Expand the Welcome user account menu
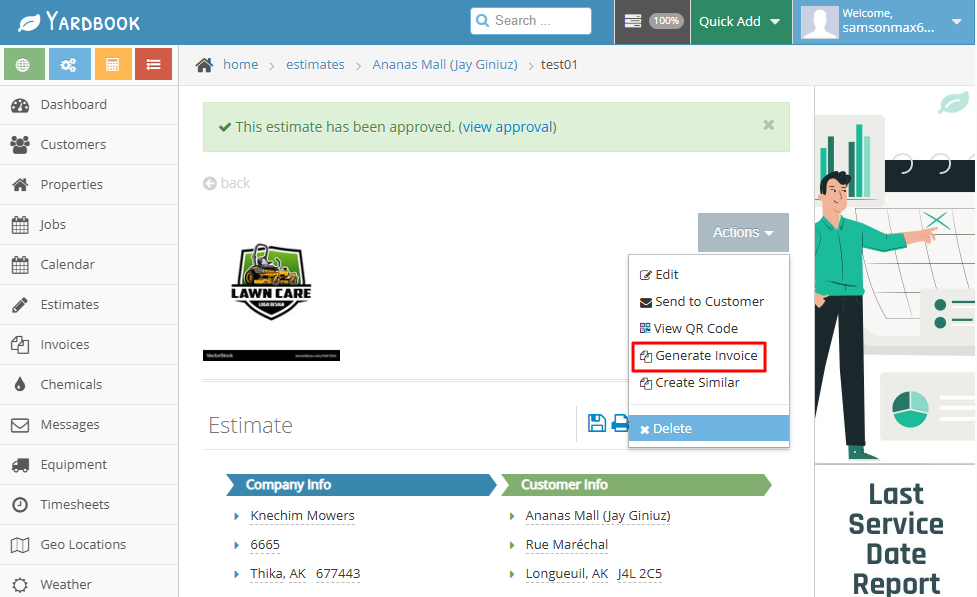The image size is (977, 597). pyautogui.click(x=884, y=22)
